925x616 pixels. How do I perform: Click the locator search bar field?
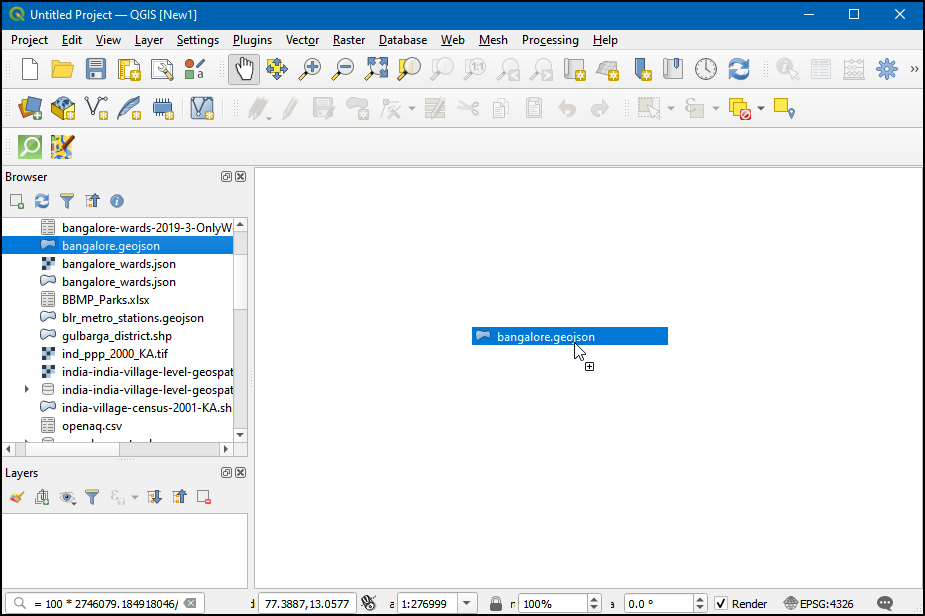coord(105,604)
